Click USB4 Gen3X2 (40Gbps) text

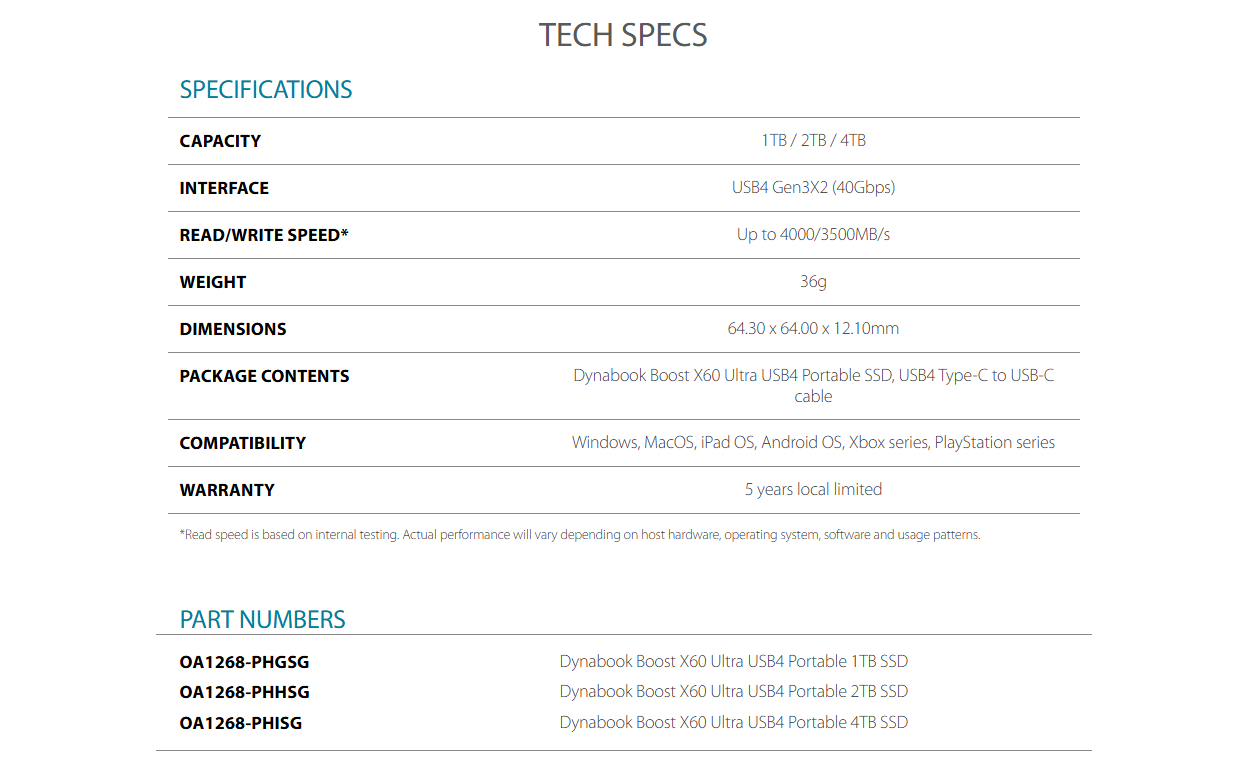[x=813, y=188]
